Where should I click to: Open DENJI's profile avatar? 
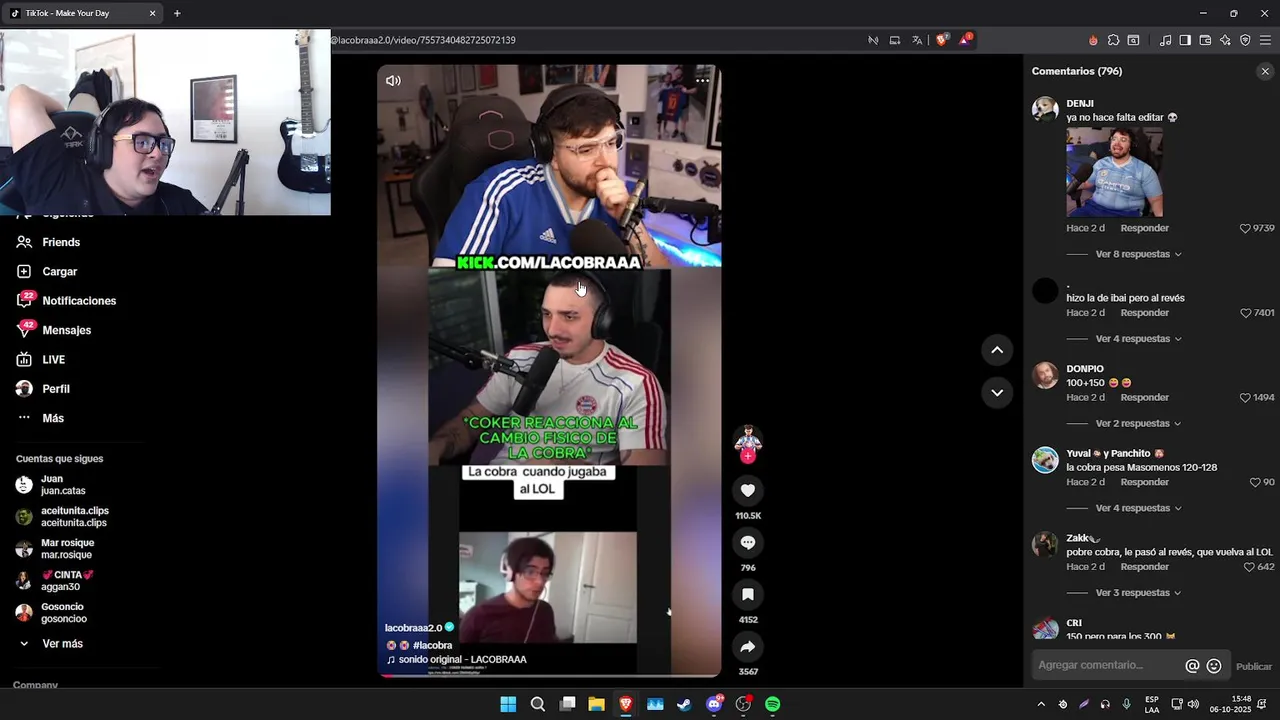click(1045, 109)
